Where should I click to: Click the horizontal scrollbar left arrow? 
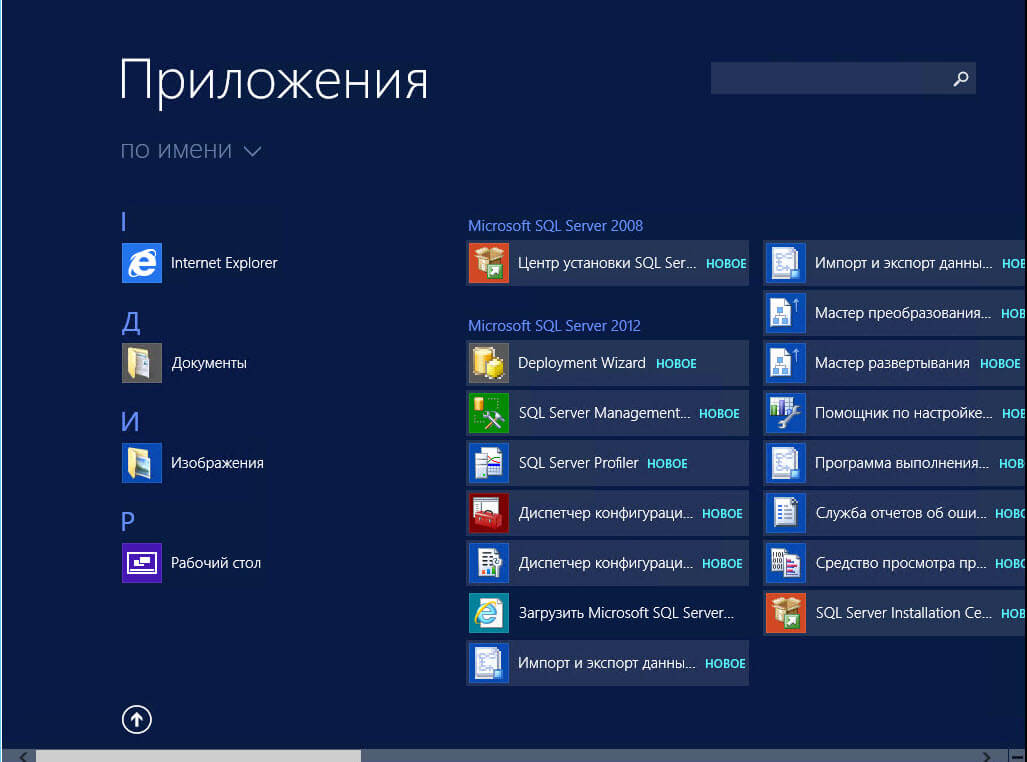23,757
